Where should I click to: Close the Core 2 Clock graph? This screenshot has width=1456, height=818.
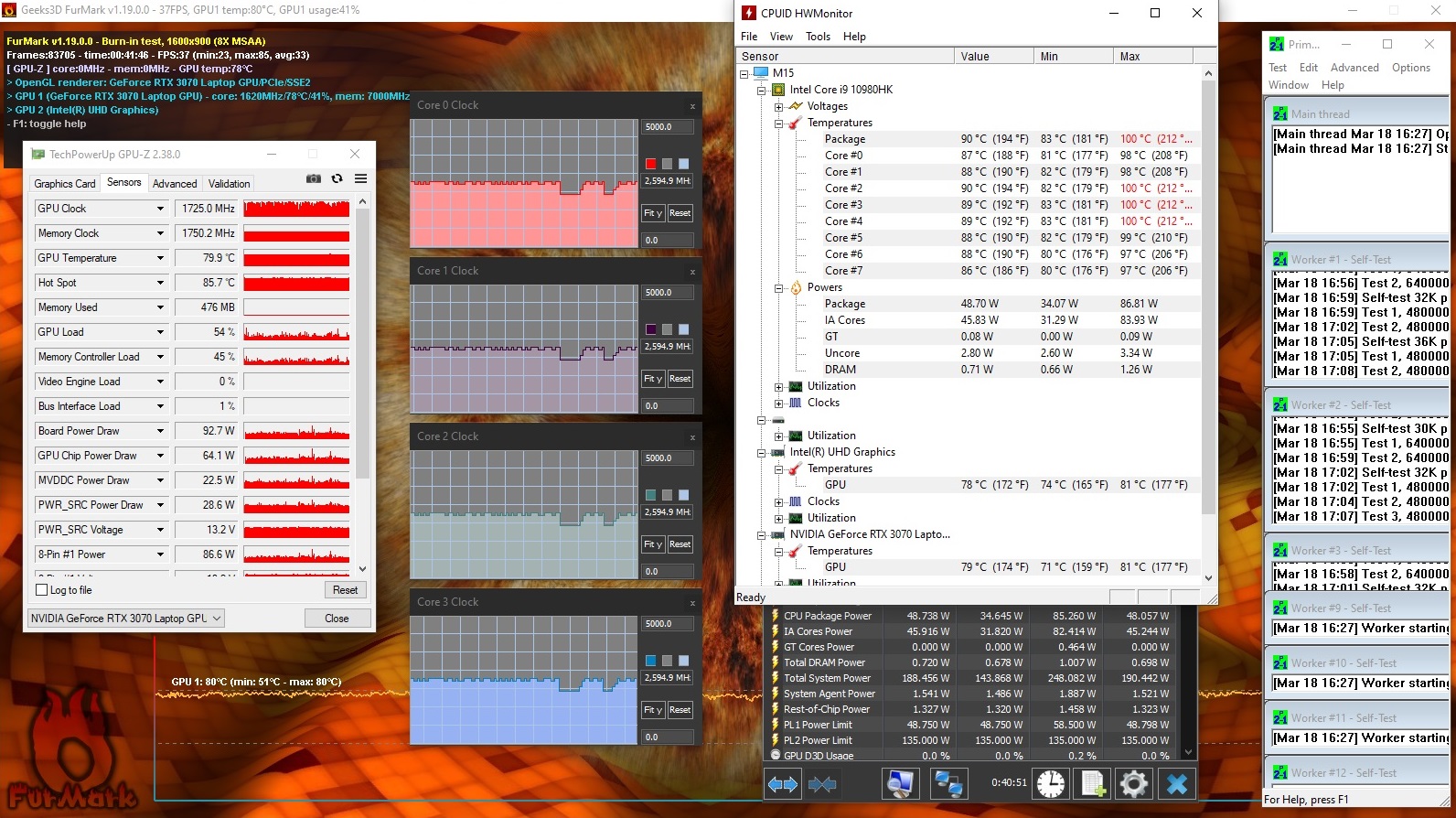tap(692, 437)
